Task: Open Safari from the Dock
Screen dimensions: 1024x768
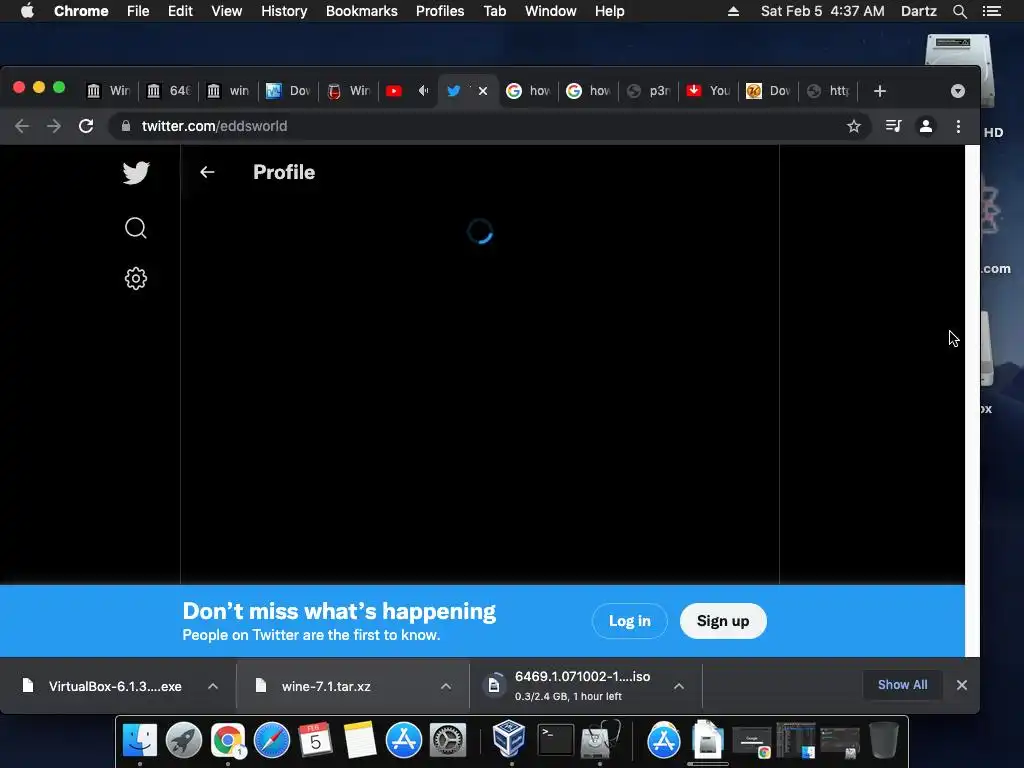Action: click(x=272, y=740)
